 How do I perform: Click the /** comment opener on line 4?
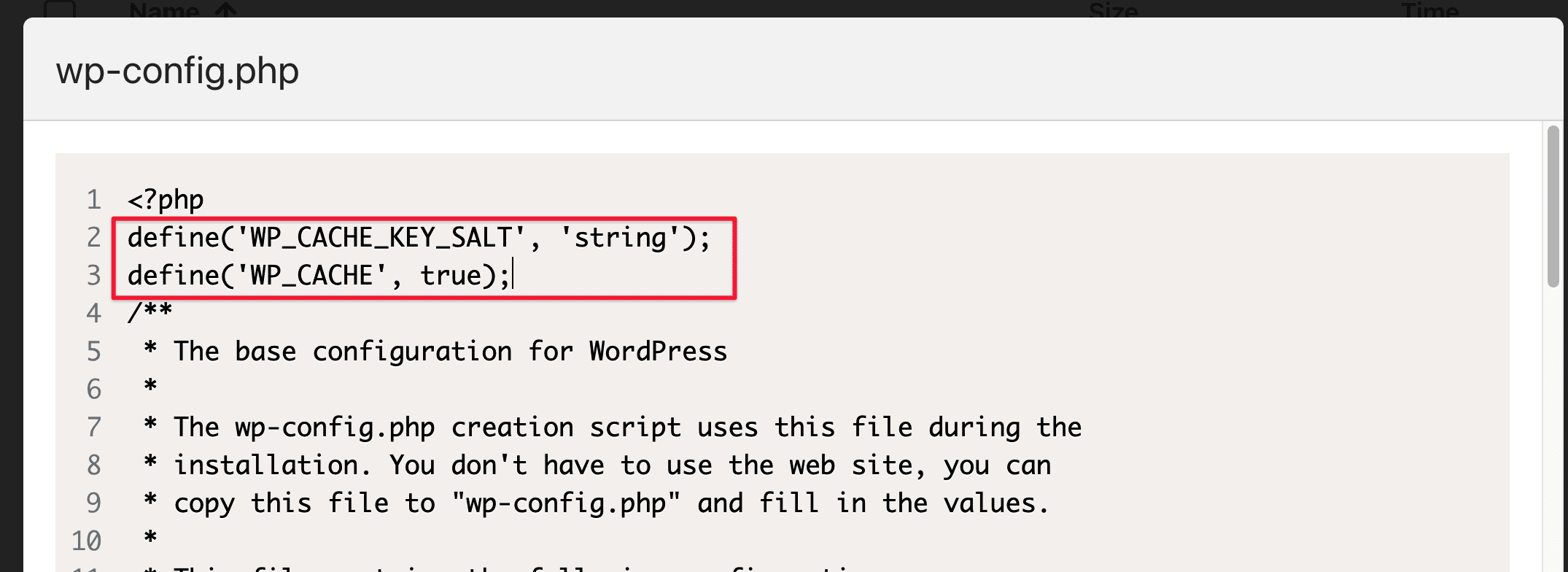(x=150, y=313)
